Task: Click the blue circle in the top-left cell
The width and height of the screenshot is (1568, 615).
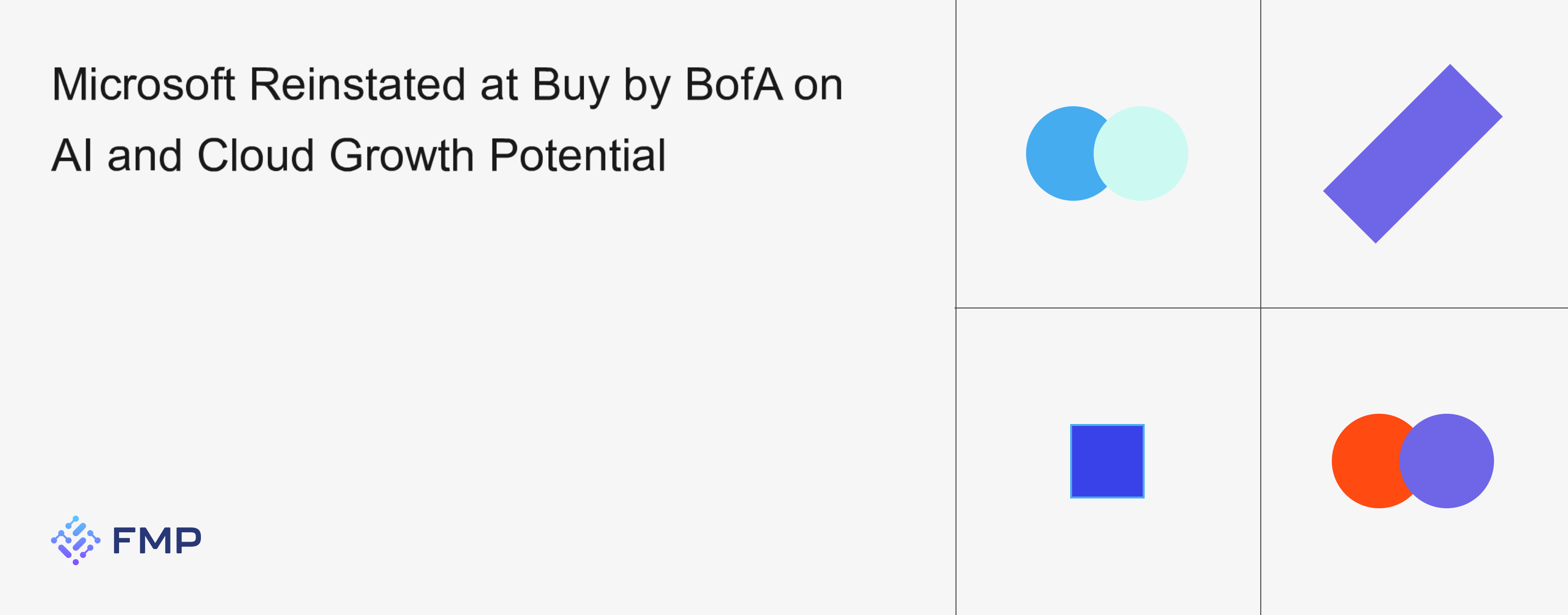Action: [x=1059, y=153]
